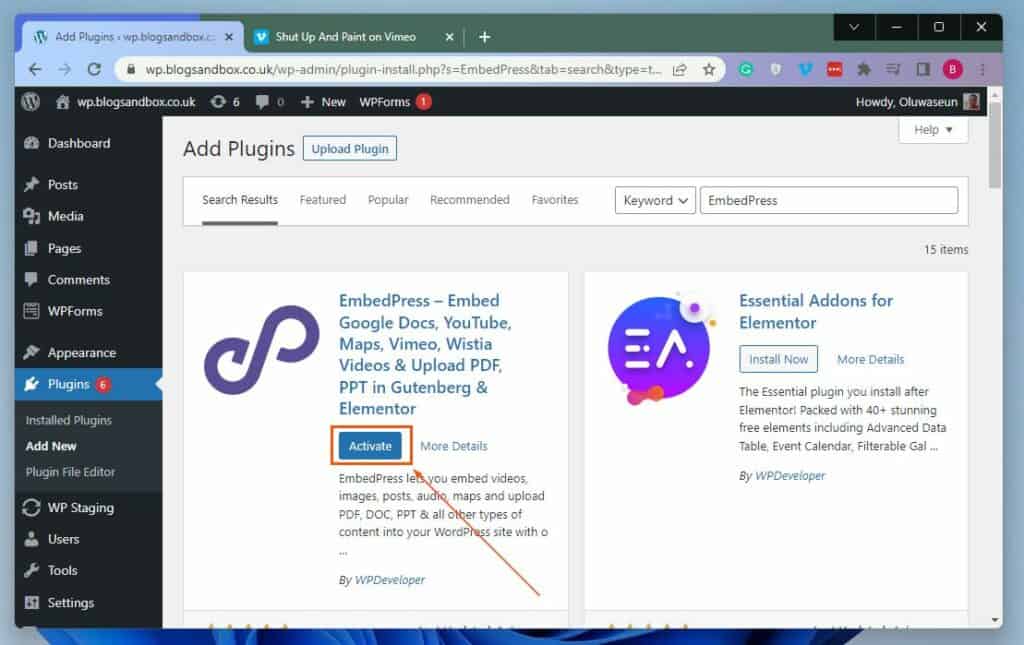Click the Upload Plugin button
The image size is (1024, 645).
(x=349, y=149)
